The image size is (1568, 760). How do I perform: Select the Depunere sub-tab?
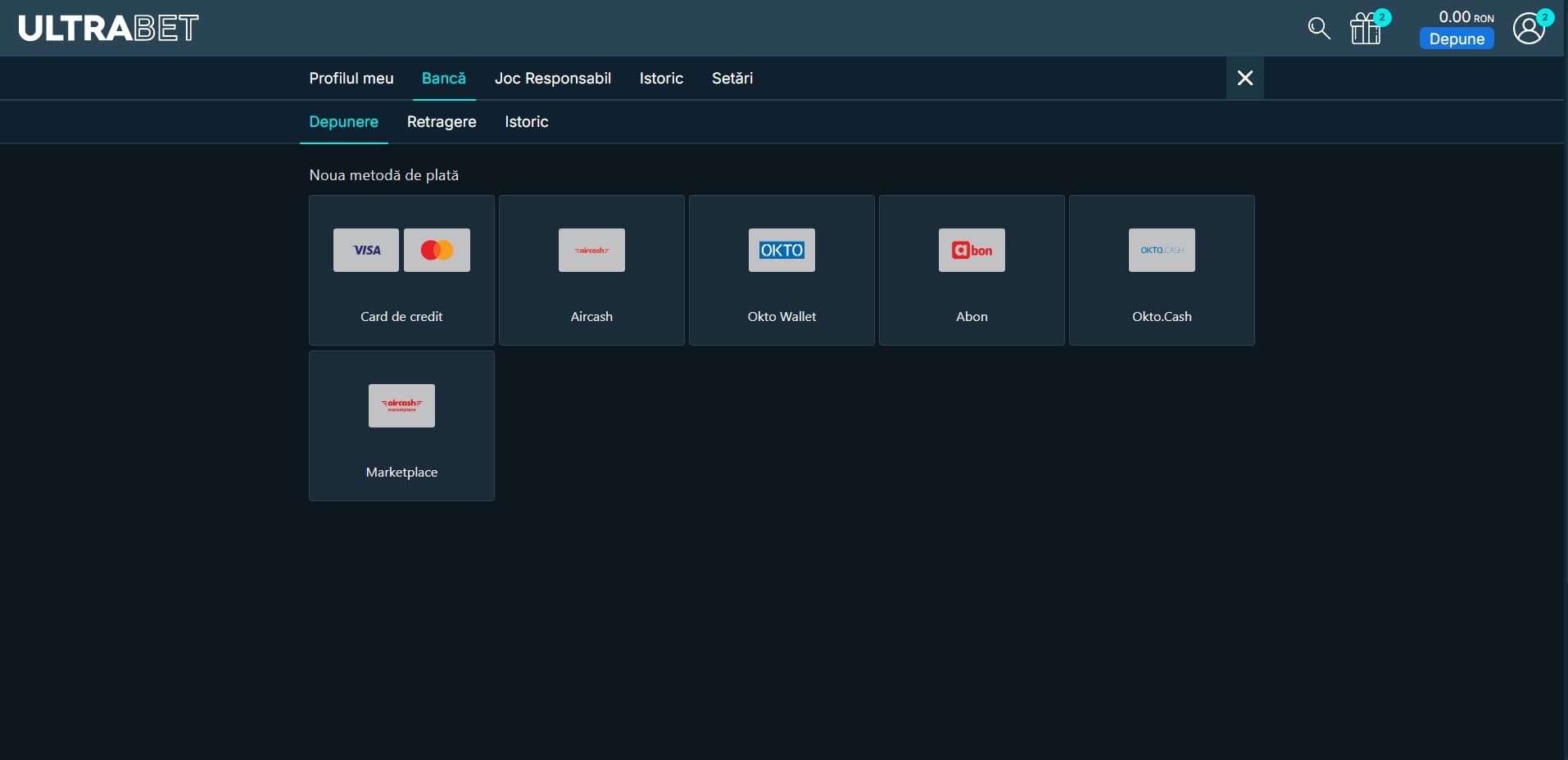point(344,122)
